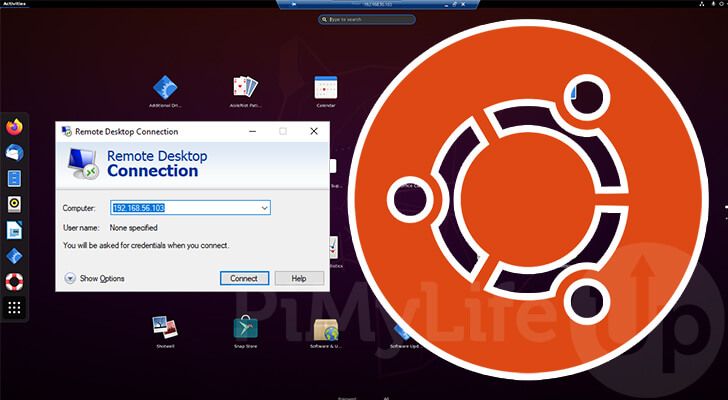Image resolution: width=728 pixels, height=400 pixels.
Task: Click the Remote Desktop Connection title bar icon
Action: pos(67,131)
